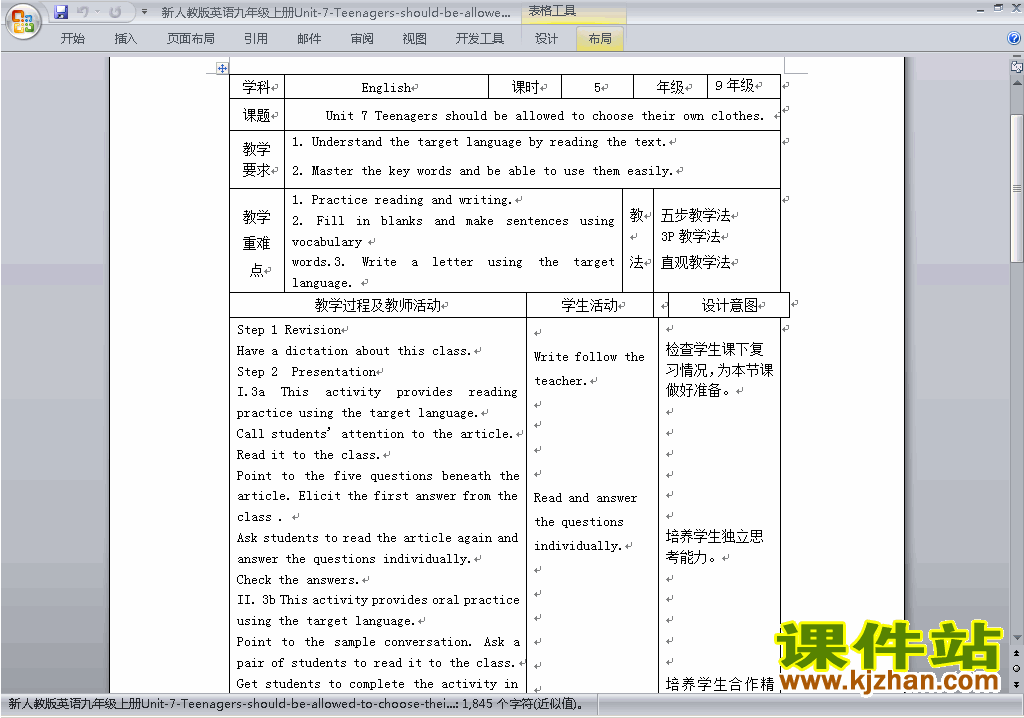Click '3P 教学法' text
This screenshot has width=1024, height=718.
(x=690, y=237)
